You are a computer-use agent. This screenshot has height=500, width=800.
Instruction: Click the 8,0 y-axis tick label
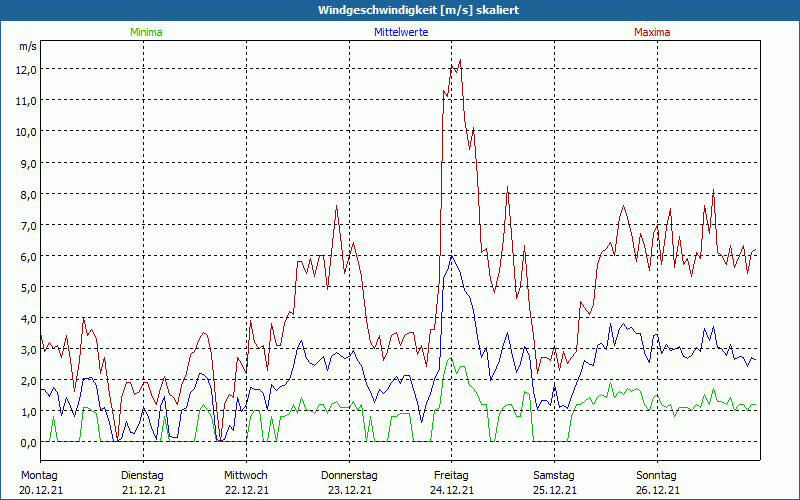point(25,194)
